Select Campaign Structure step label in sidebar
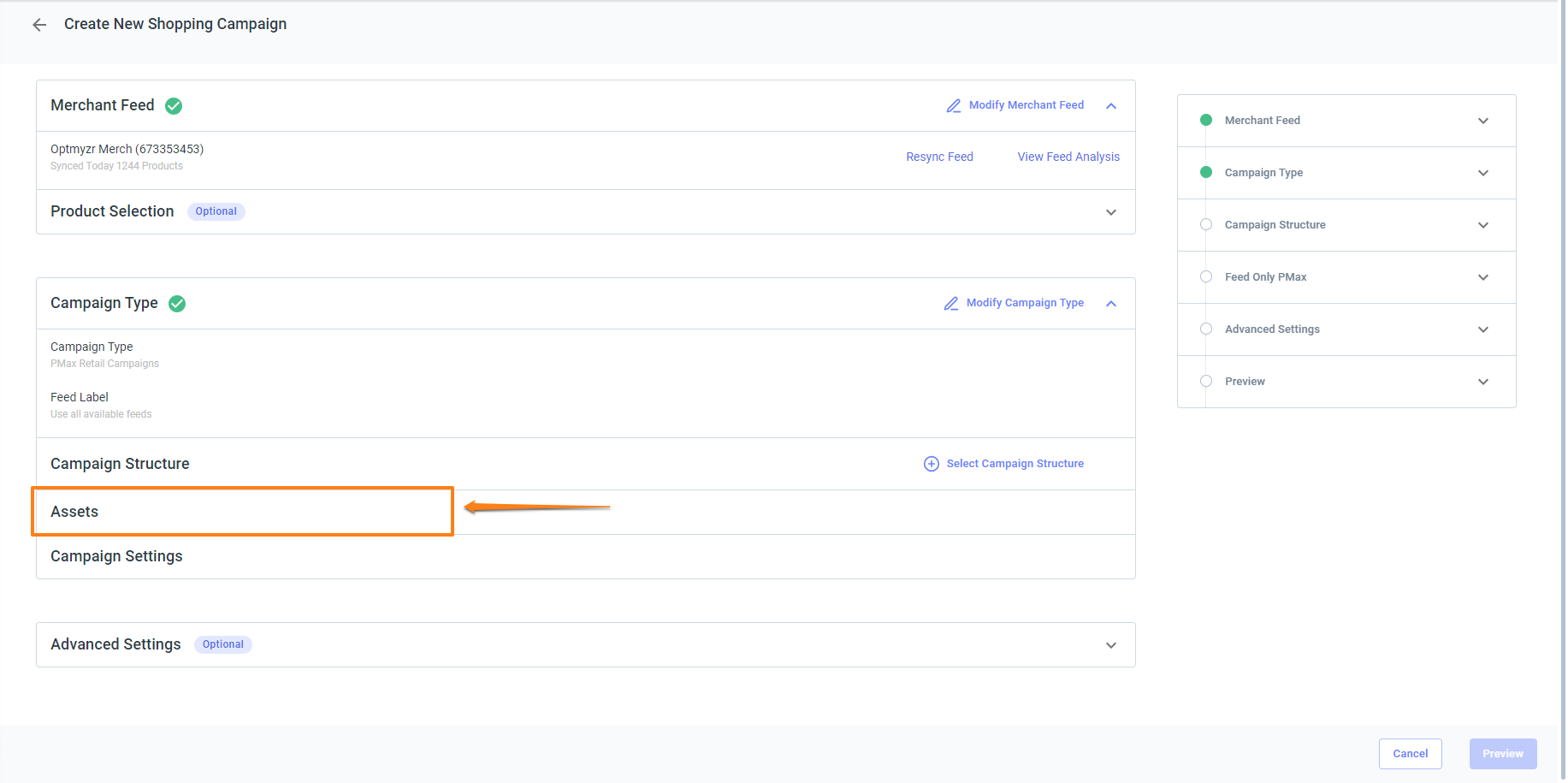 pos(1275,225)
